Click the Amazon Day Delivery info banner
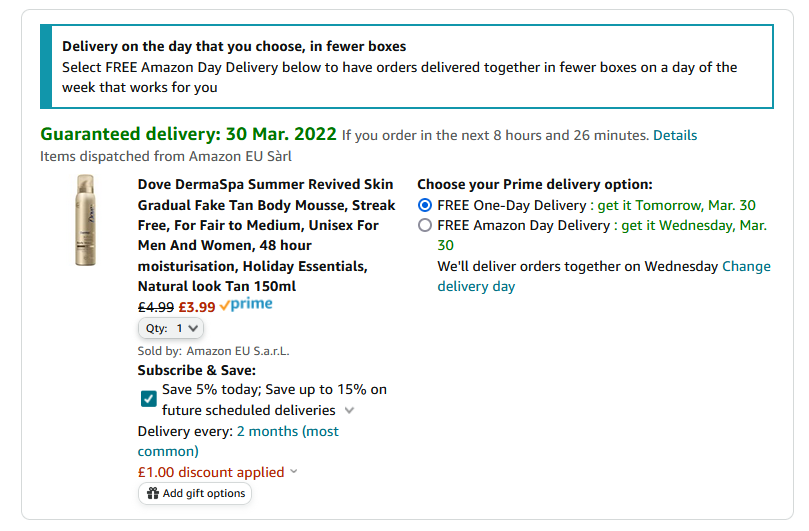 tap(407, 67)
